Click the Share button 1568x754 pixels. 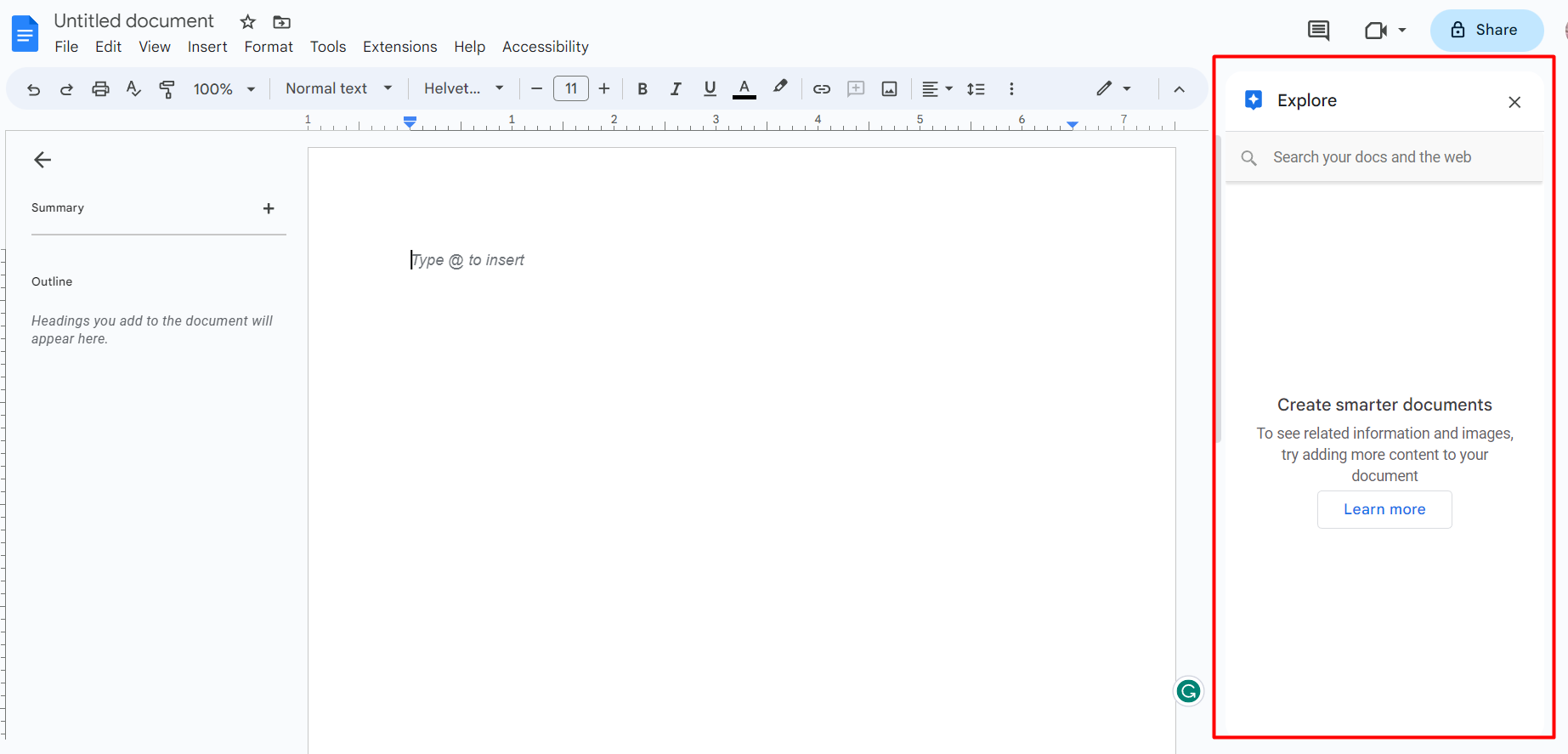tap(1486, 31)
